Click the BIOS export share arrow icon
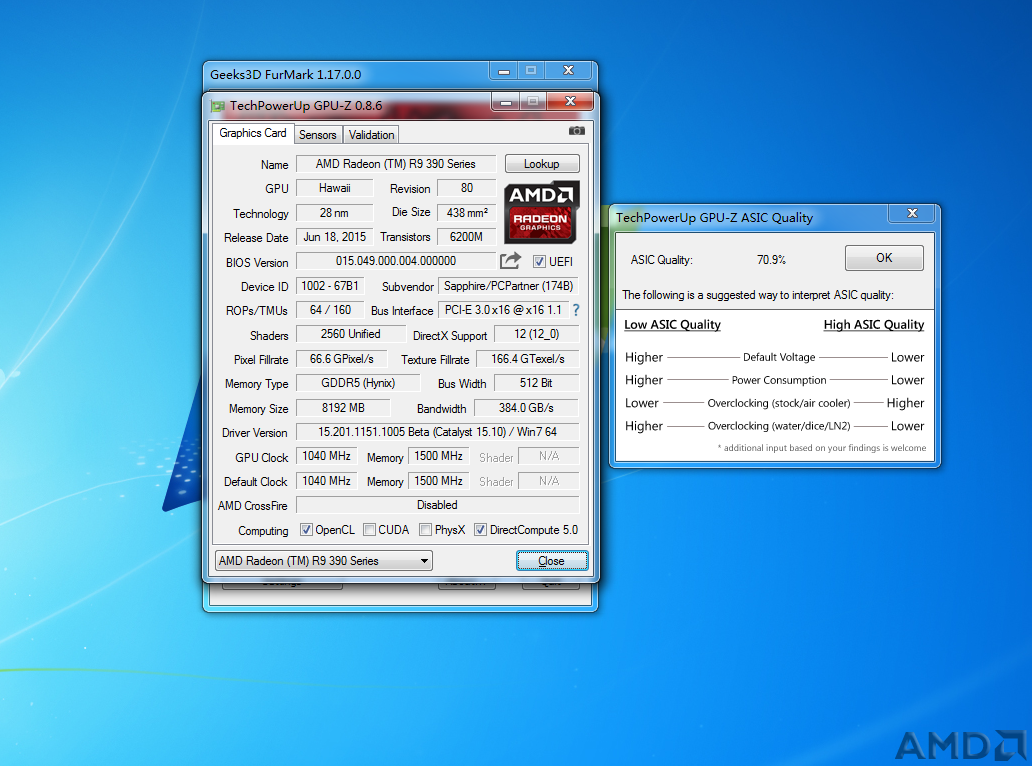 510,261
